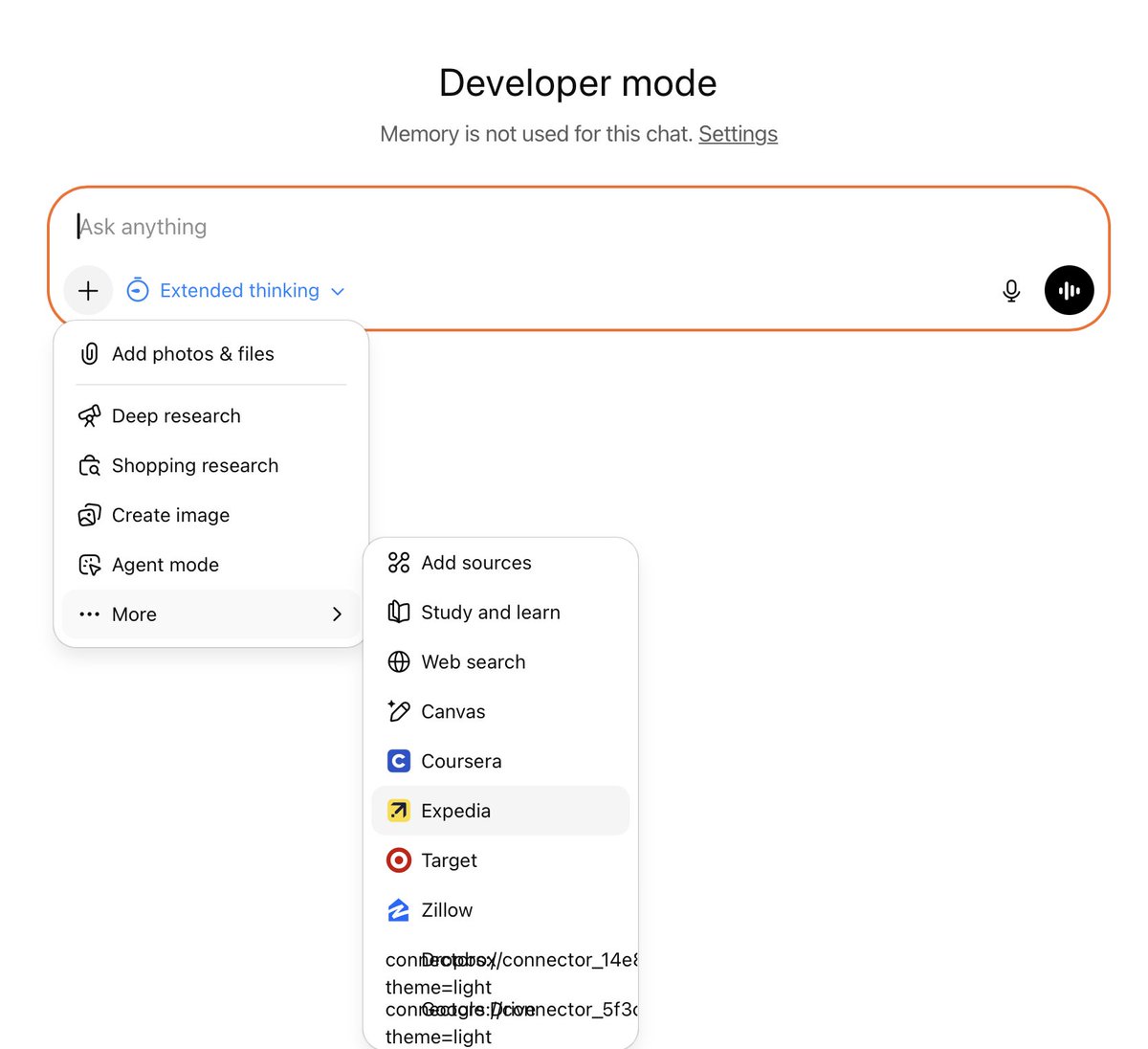Click the Ask anything input field
Viewport: 1148px width, 1049px height.
click(578, 227)
